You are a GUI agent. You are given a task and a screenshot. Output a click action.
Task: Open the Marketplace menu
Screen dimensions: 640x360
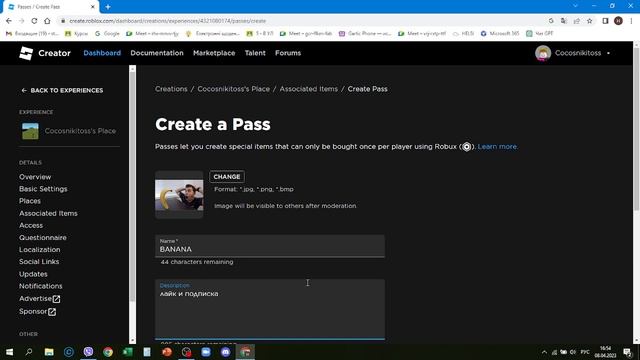214,53
